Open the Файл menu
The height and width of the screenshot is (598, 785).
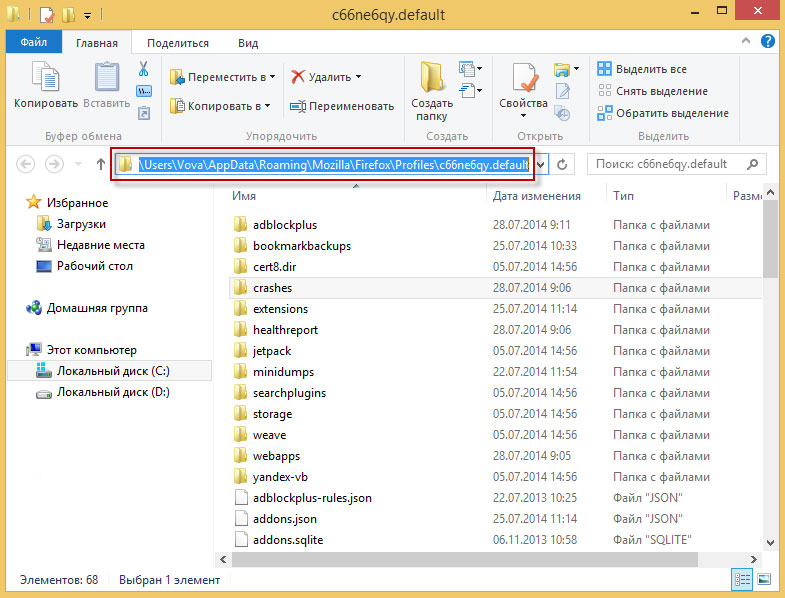click(33, 43)
